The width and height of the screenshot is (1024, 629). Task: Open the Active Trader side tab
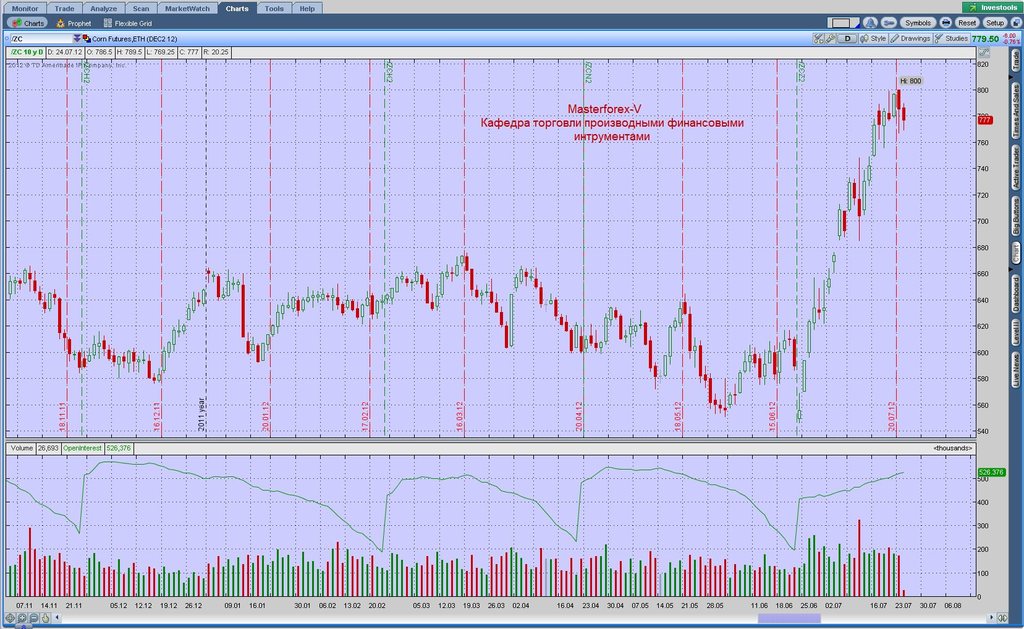pyautogui.click(x=1016, y=168)
